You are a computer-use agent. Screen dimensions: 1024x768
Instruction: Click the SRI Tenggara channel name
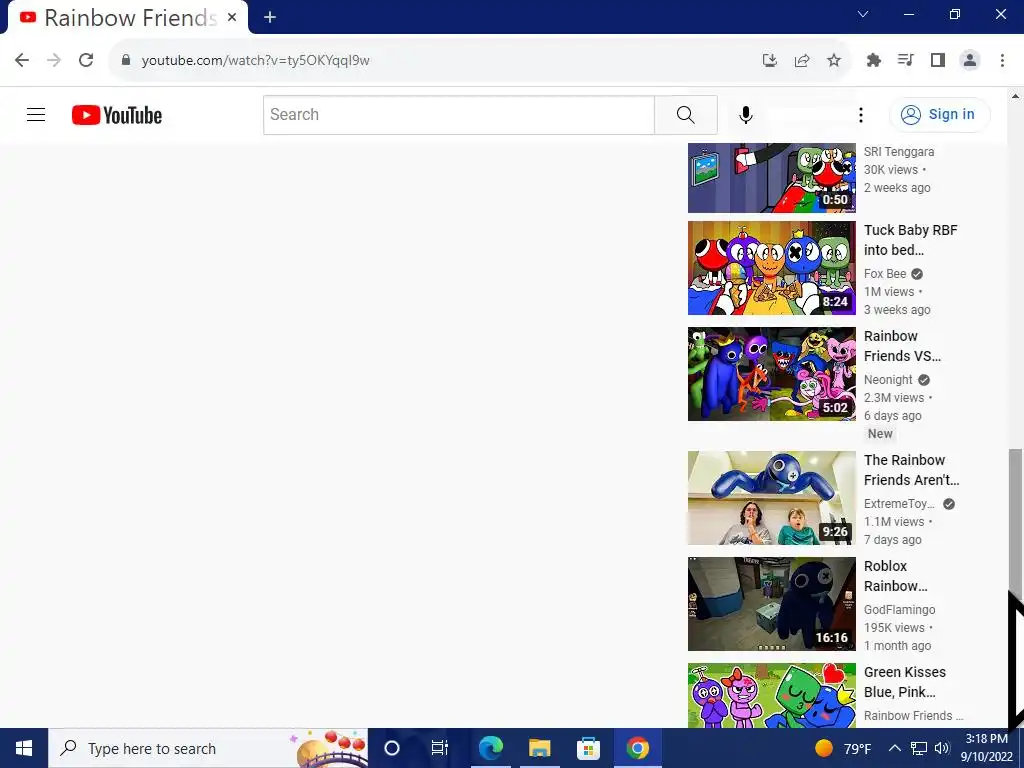point(899,152)
